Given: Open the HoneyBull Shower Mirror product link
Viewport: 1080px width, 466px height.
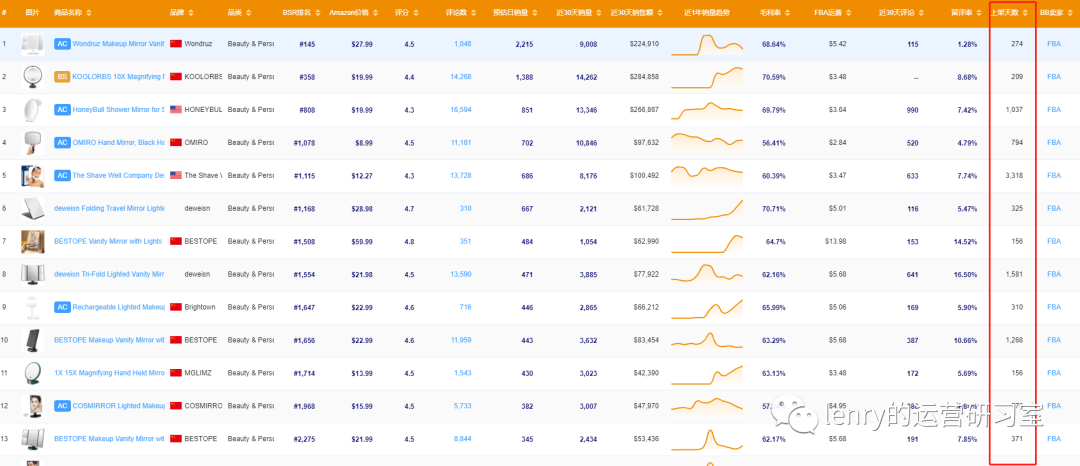Looking at the screenshot, I should pyautogui.click(x=118, y=110).
